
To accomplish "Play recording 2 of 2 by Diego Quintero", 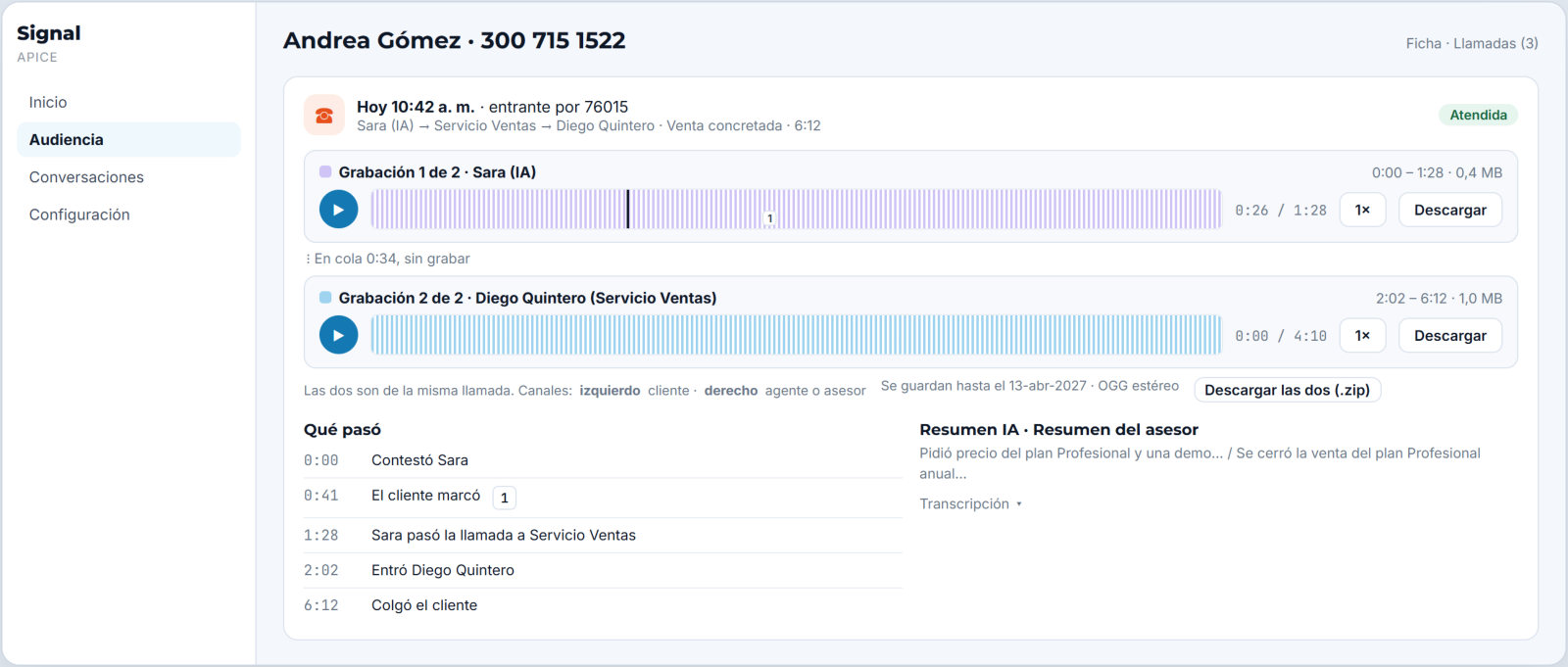I will 338,335.
